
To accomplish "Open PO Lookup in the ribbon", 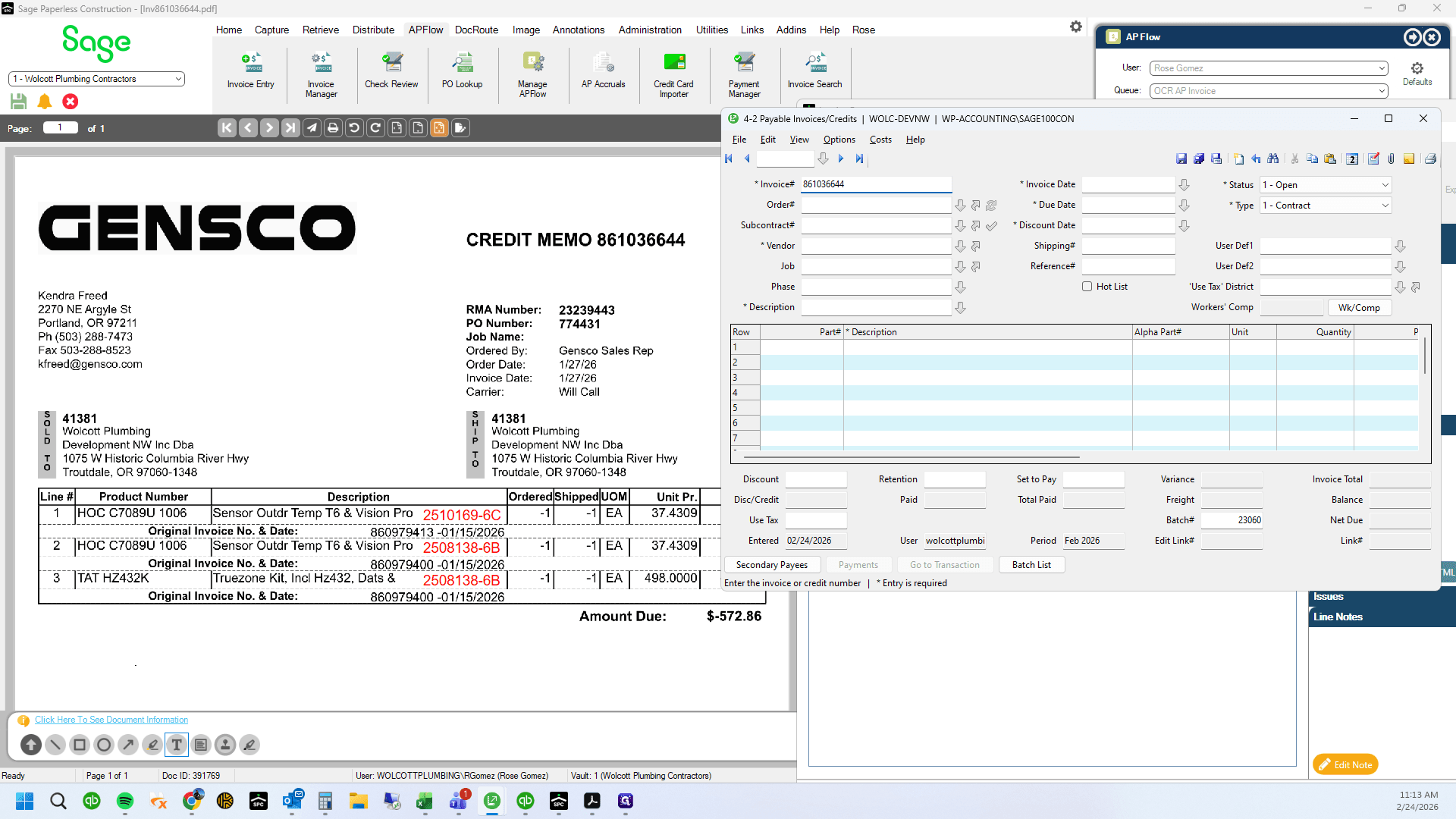I will [462, 71].
